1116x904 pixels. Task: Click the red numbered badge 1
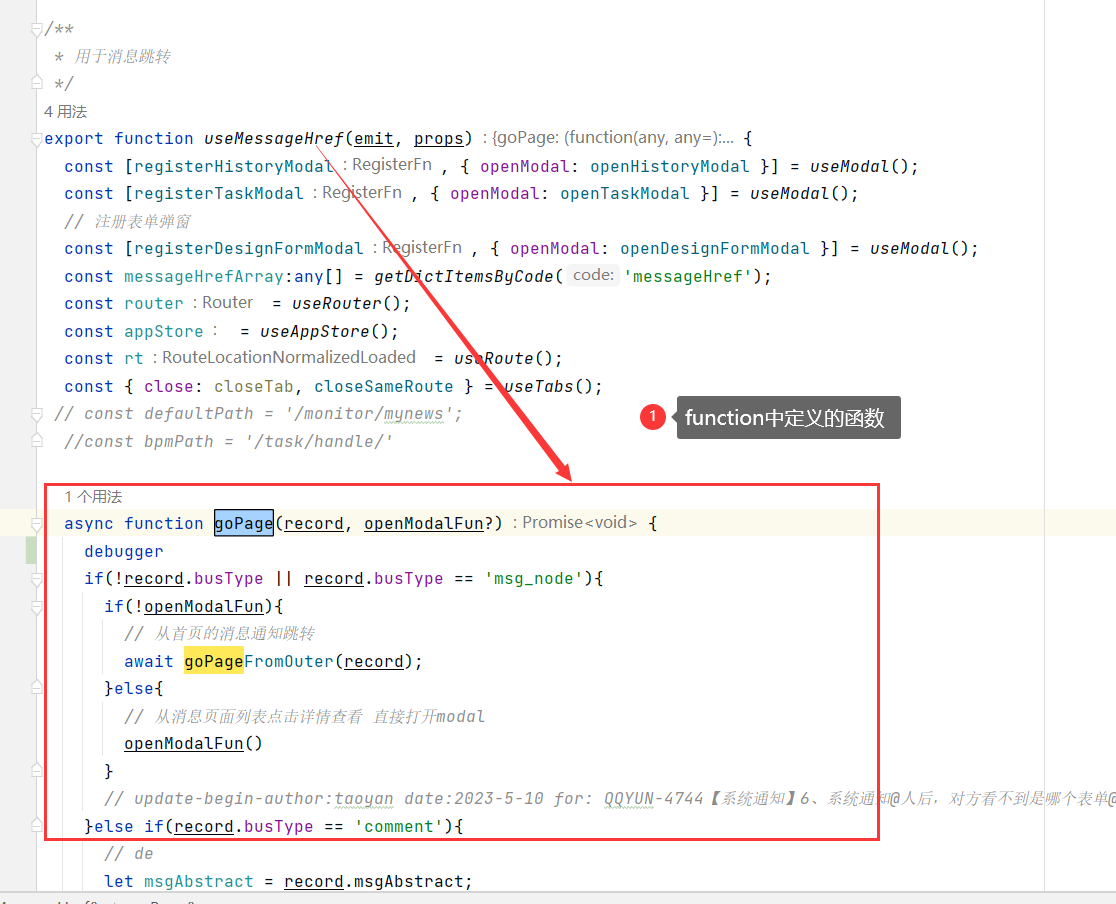(x=653, y=418)
